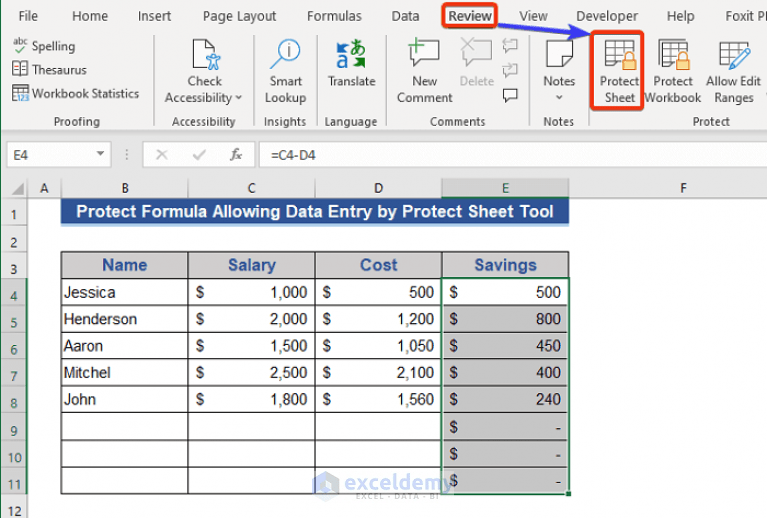This screenshot has height=518, width=767.
Task: Open Smart Lookup insights
Action: 286,71
